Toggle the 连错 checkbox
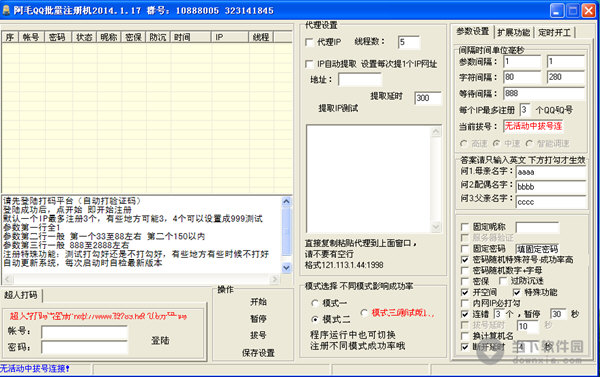 465,314
